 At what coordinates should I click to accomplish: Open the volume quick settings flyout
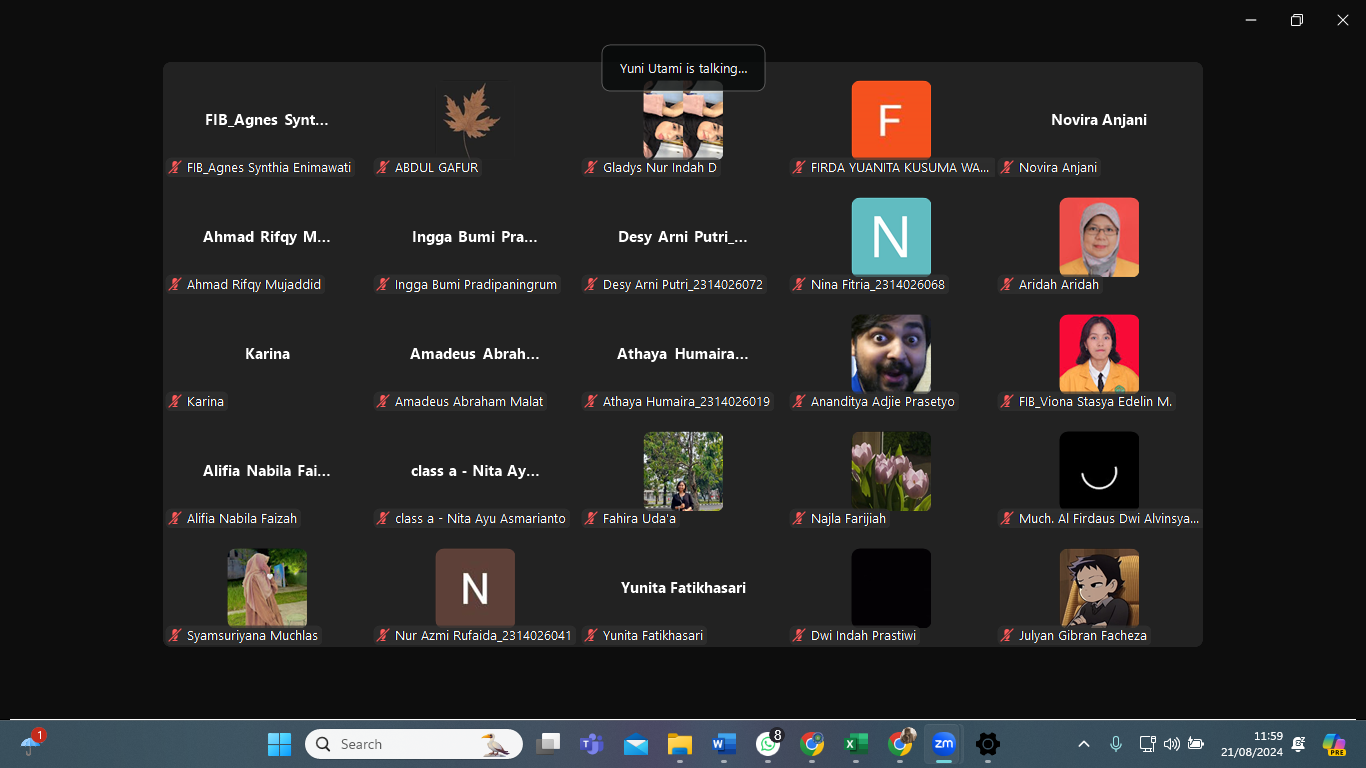[1171, 744]
